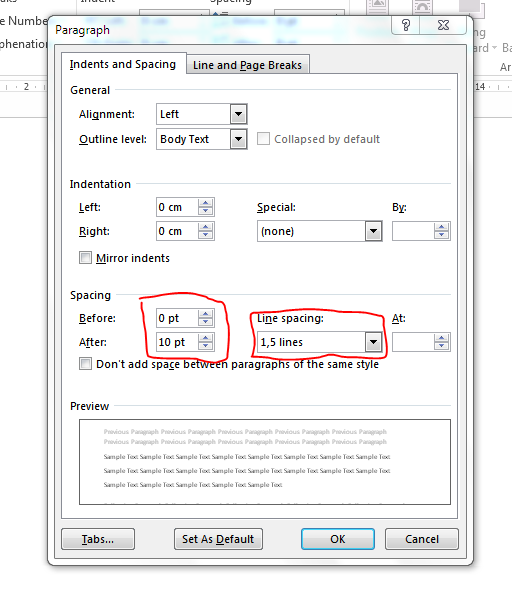Increase the At spacing value up arrow

(x=442, y=338)
